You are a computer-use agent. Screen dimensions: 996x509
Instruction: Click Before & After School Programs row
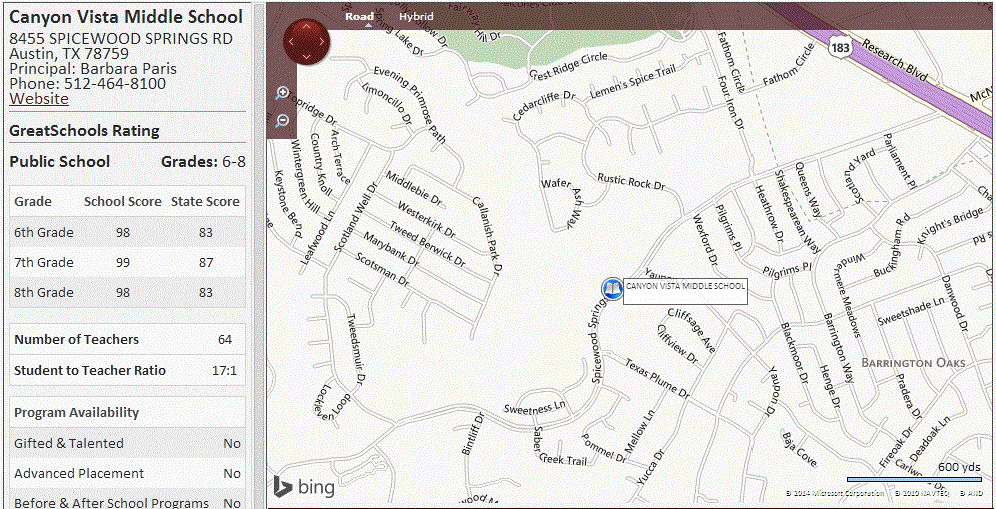127,499
